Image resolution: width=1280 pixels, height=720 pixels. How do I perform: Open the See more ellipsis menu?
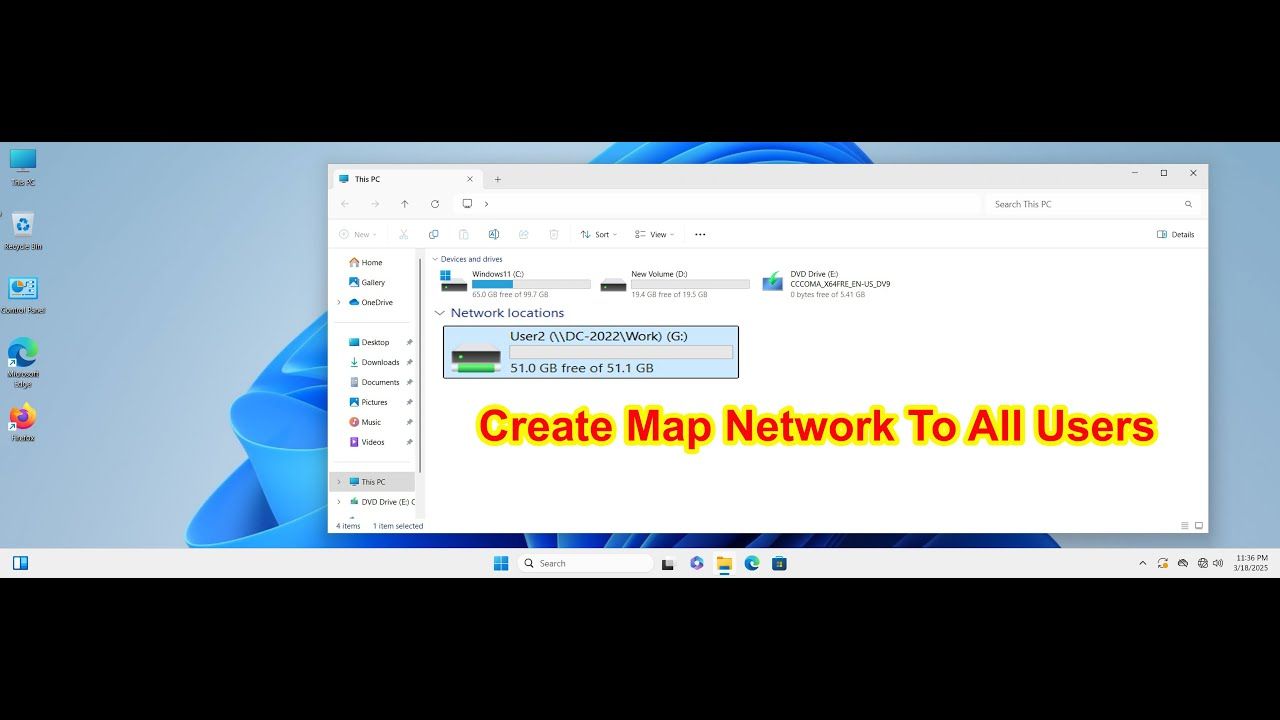[x=700, y=234]
